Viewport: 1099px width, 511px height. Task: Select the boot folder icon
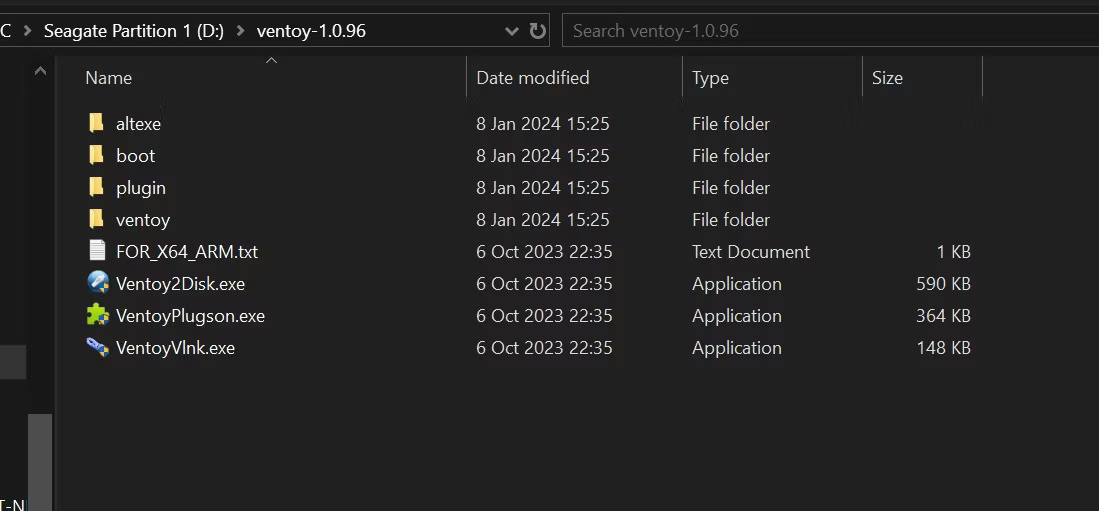pyautogui.click(x=96, y=155)
